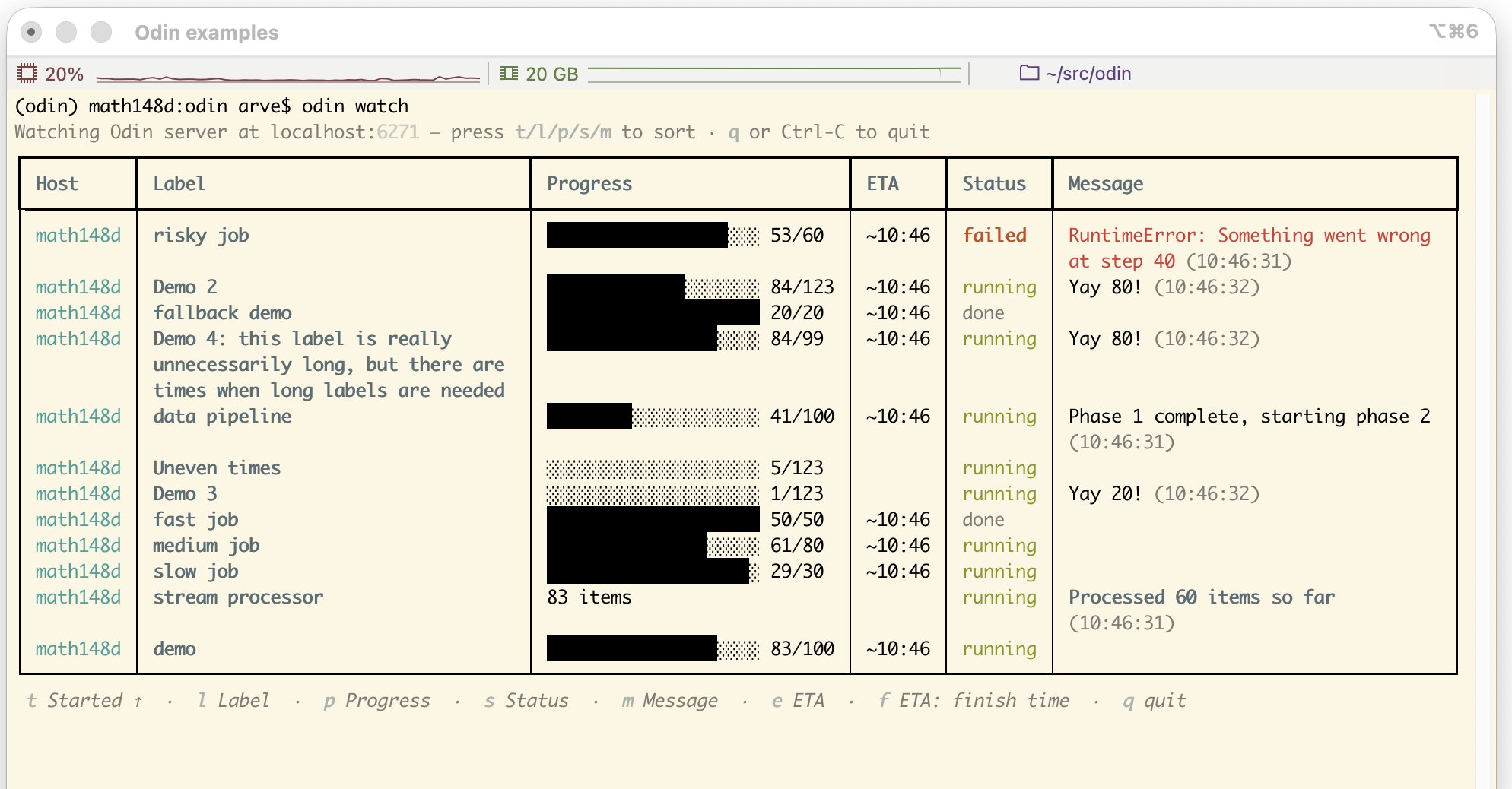
Task: Click the 'failed' status of risky job
Action: coord(995,236)
